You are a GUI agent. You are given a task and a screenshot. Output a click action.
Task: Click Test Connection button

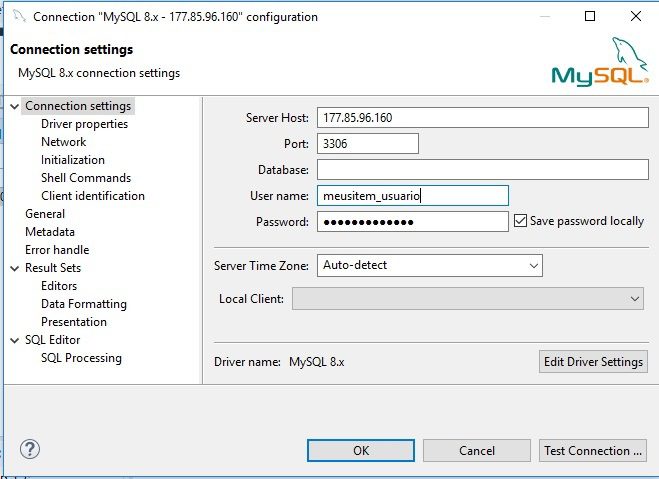[x=593, y=450]
